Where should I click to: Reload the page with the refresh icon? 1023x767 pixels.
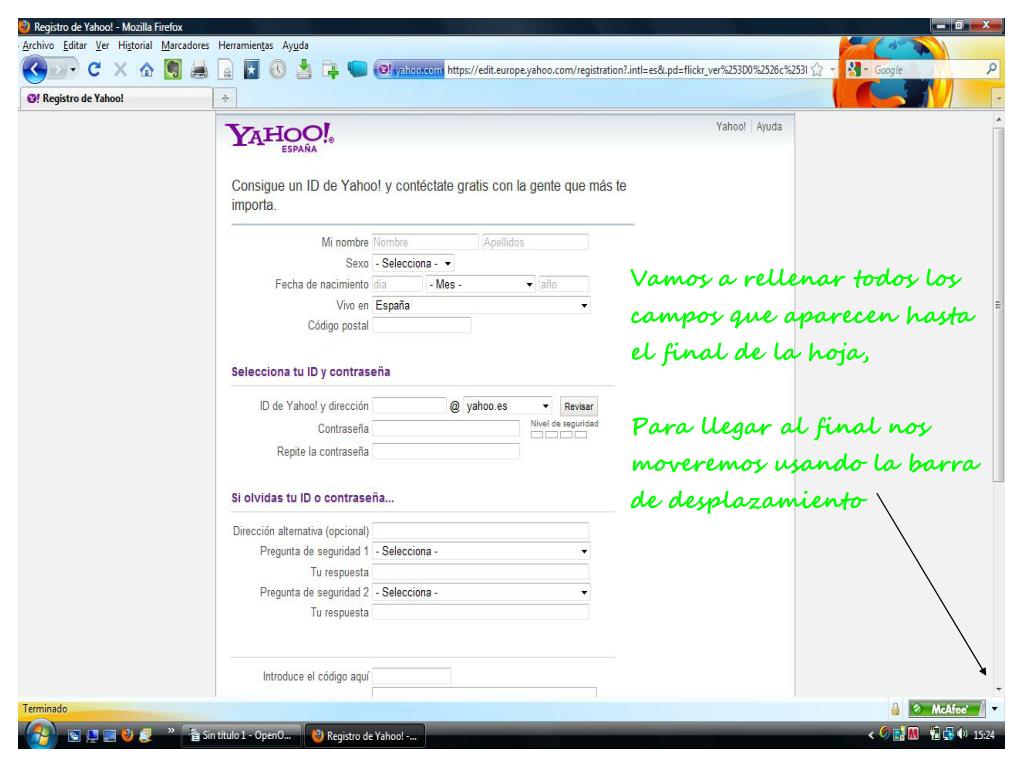(94, 69)
